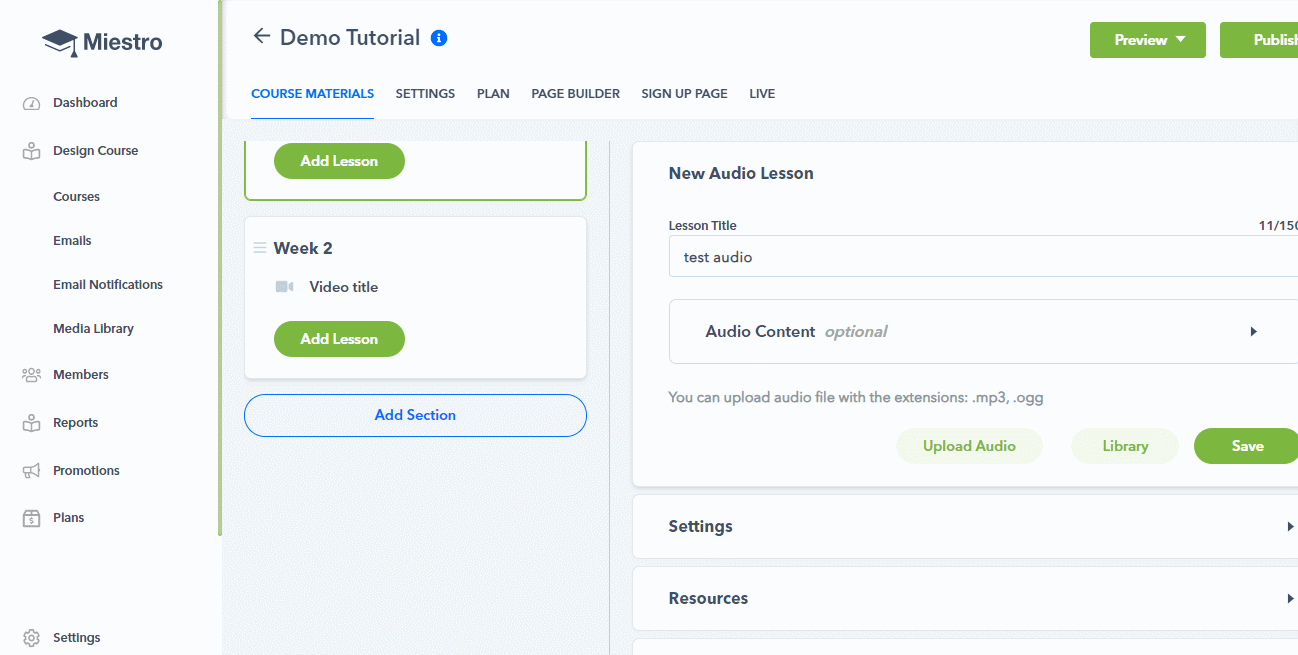The width and height of the screenshot is (1298, 655).
Task: Open Plans in the sidebar
Action: coord(69,518)
